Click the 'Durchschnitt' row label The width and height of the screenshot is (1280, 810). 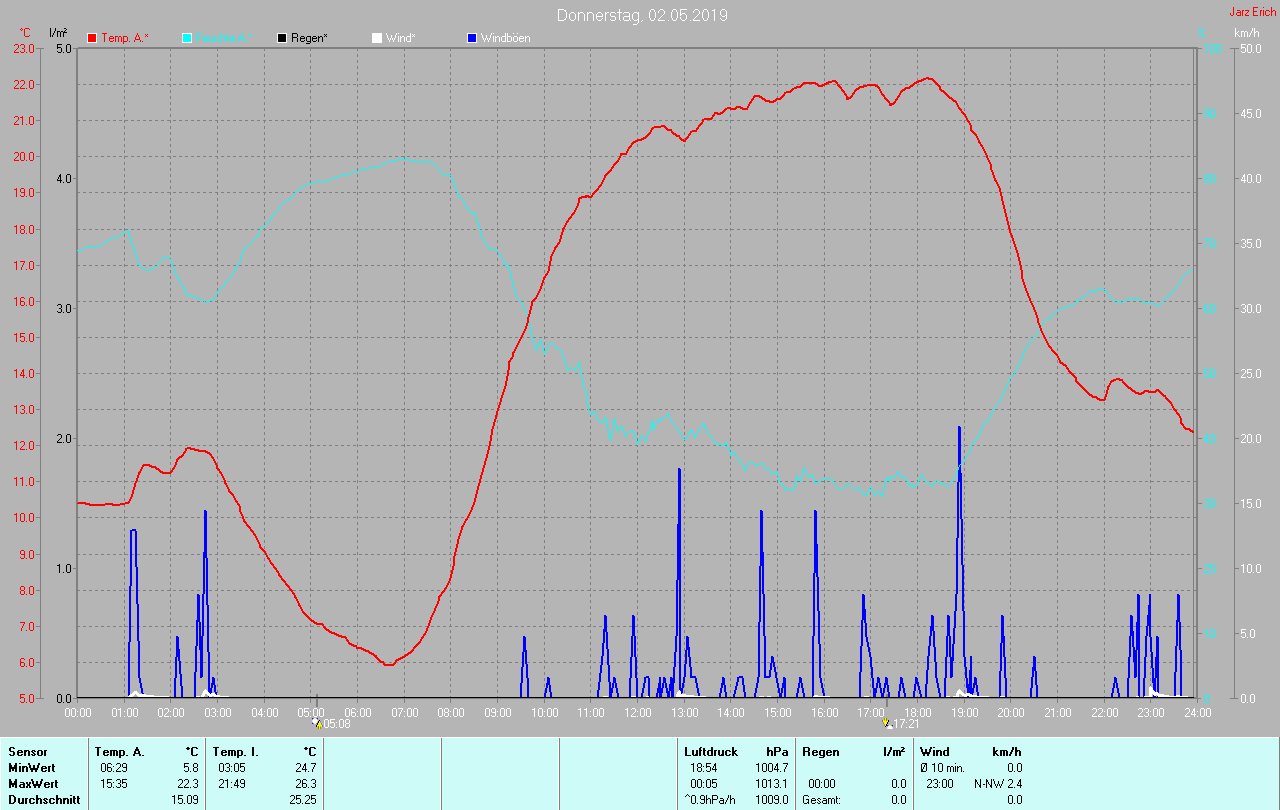(x=44, y=800)
